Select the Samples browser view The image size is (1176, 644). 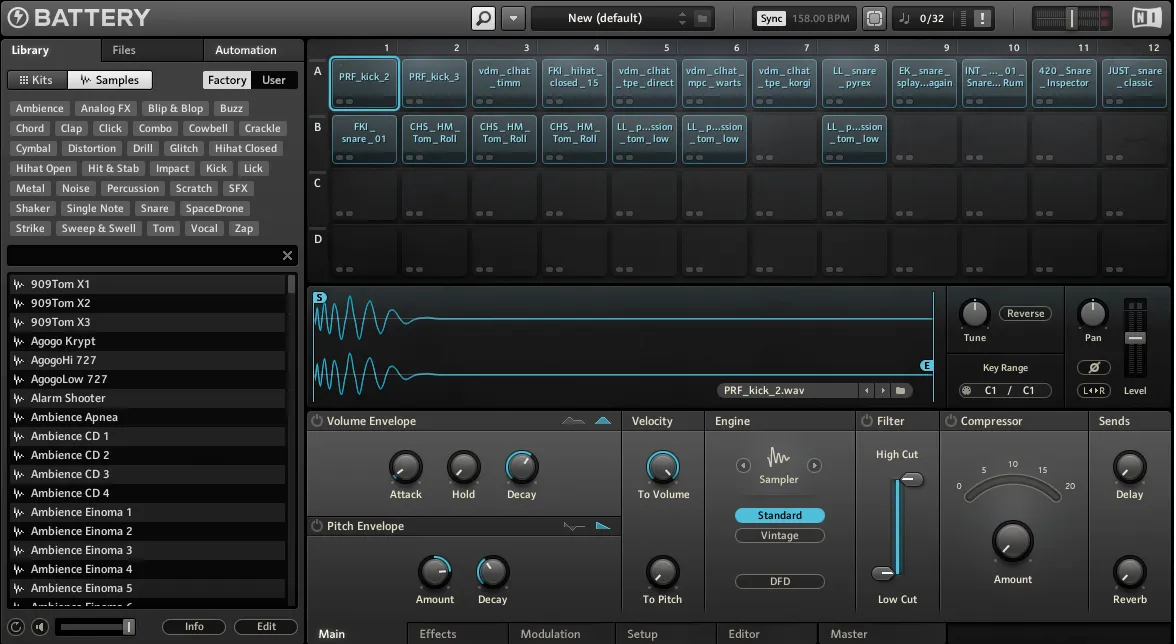[110, 80]
